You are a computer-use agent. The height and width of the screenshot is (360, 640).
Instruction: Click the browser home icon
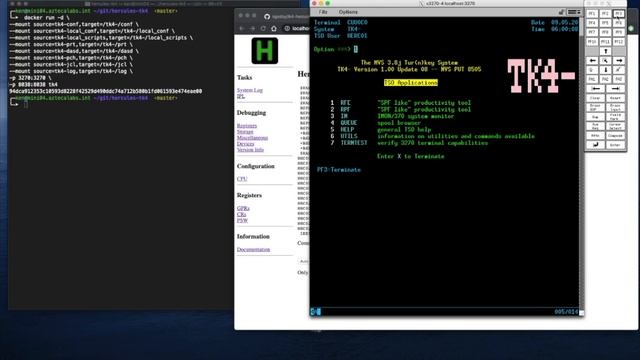[274, 28]
